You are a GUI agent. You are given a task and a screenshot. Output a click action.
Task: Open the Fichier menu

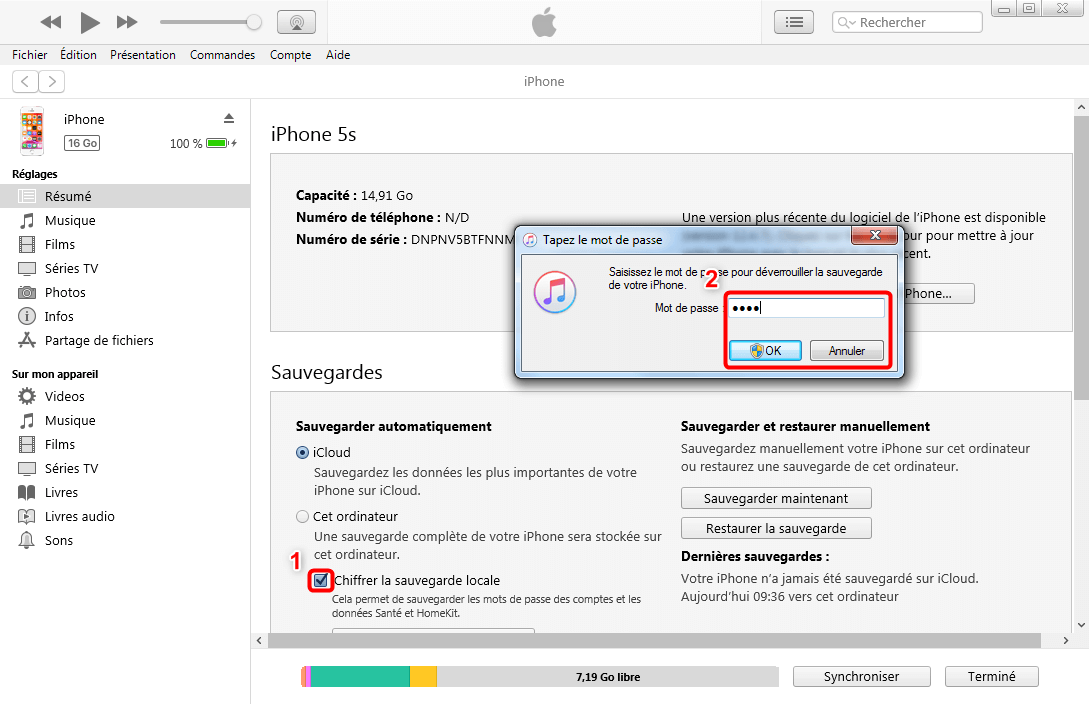pyautogui.click(x=30, y=55)
